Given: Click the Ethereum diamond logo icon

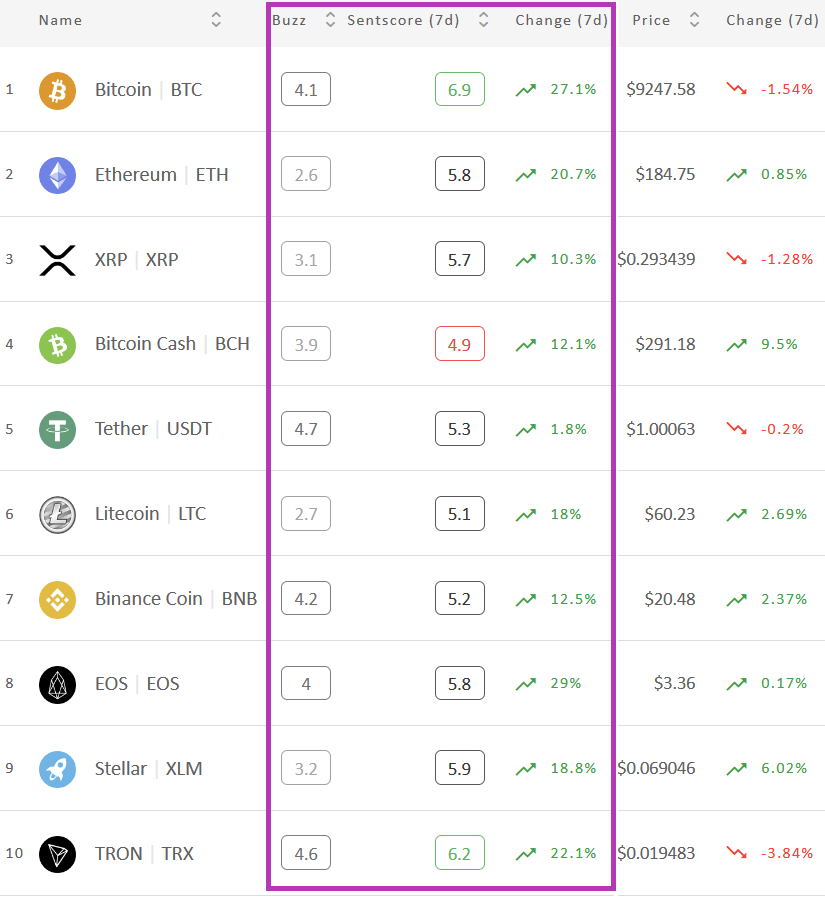Looking at the screenshot, I should click(57, 175).
